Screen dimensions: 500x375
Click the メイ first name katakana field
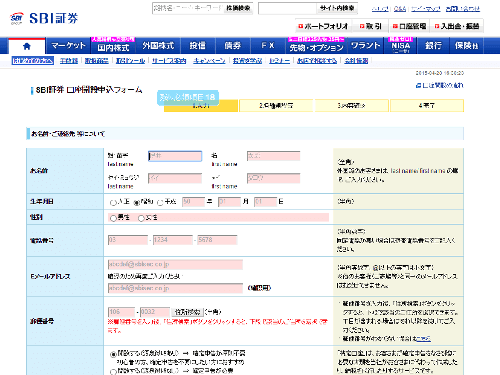[x=274, y=178]
